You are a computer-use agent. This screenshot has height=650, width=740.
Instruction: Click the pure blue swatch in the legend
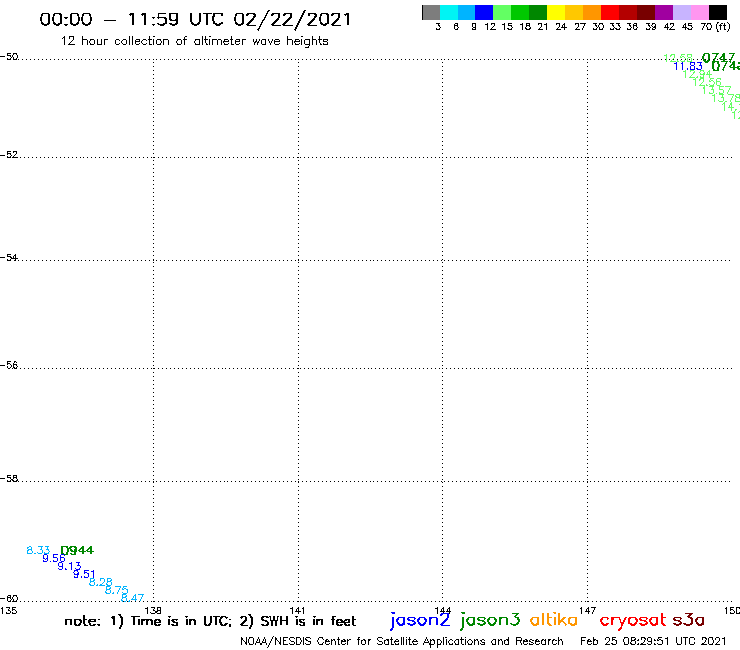[x=484, y=12]
